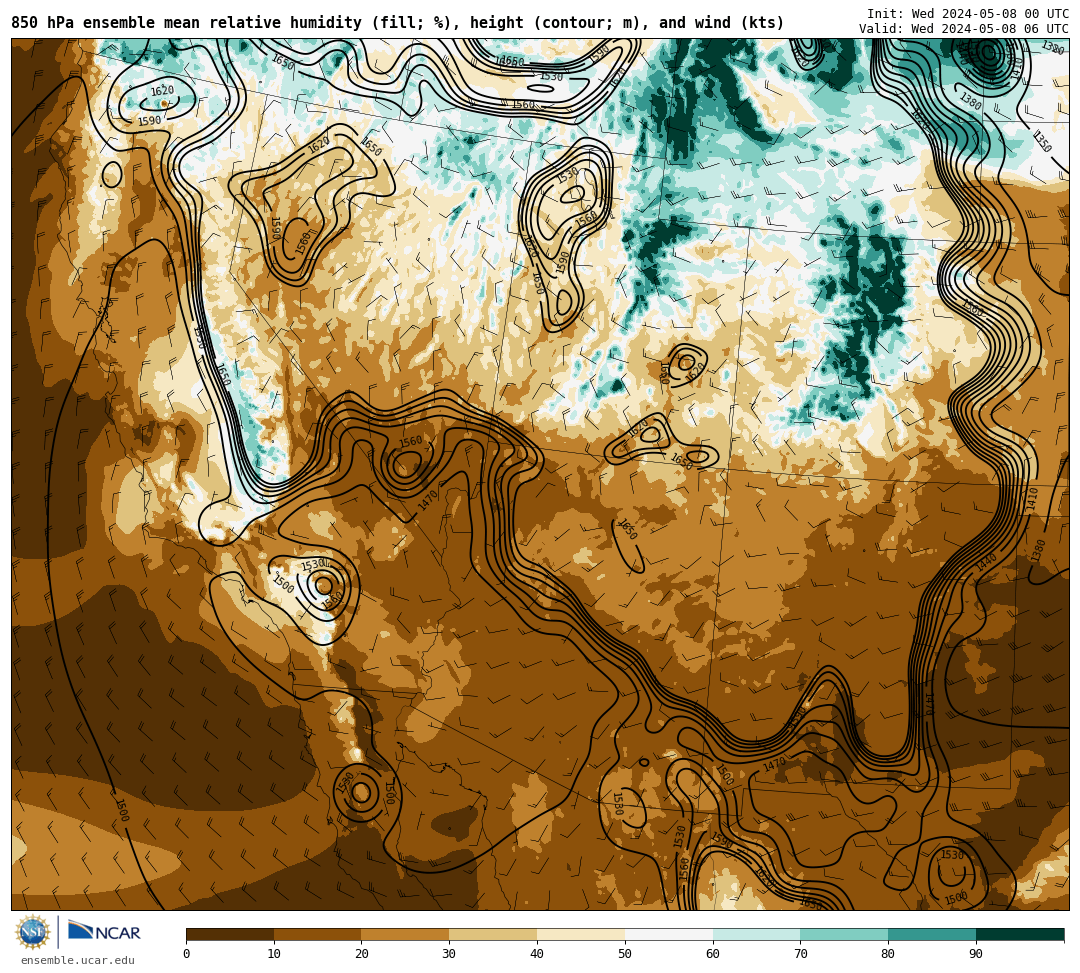Select the 0-10% darkest brown color swatch
The width and height of the screenshot is (1080, 973).
(230, 934)
